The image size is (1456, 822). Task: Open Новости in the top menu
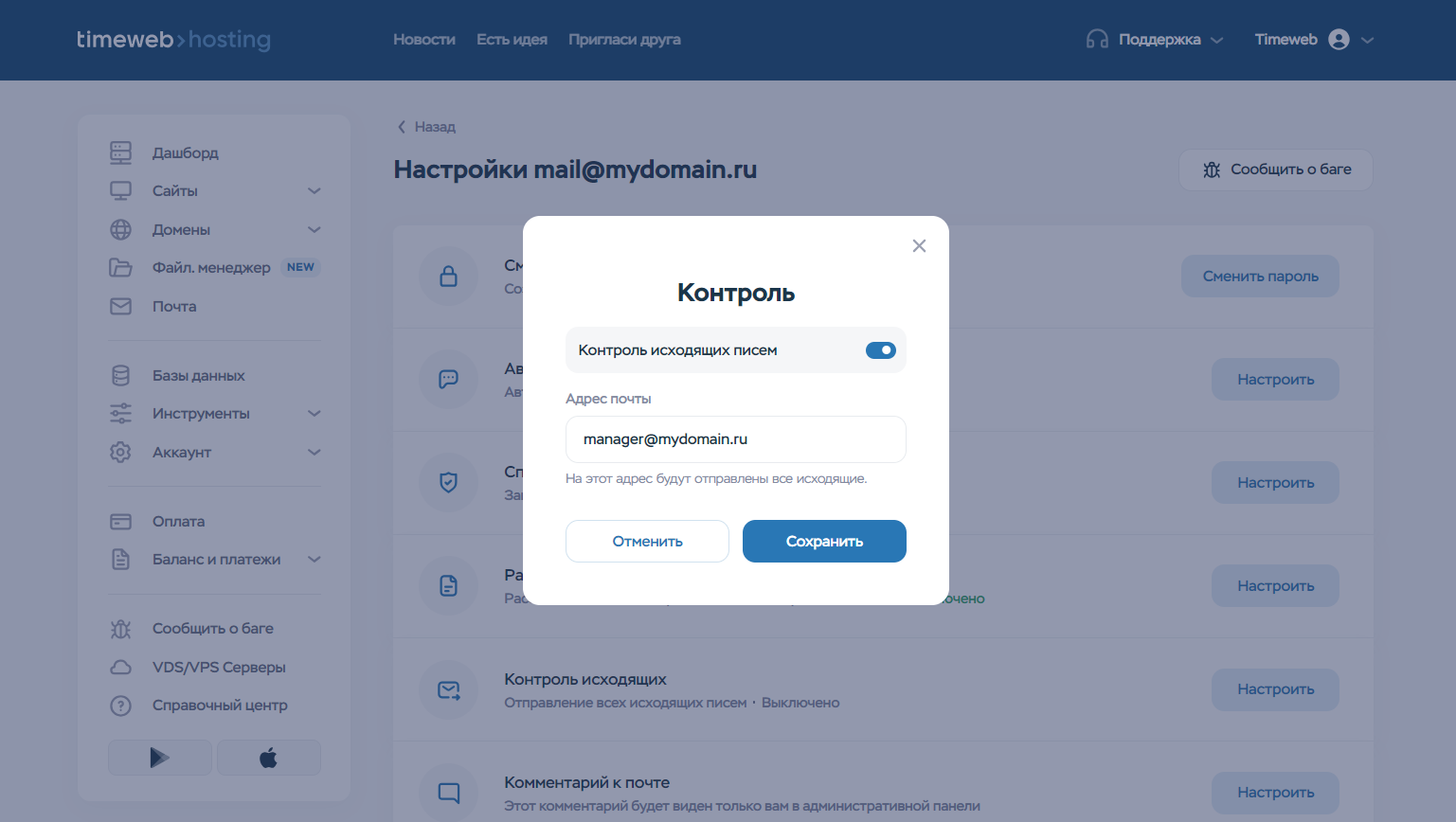[424, 40]
